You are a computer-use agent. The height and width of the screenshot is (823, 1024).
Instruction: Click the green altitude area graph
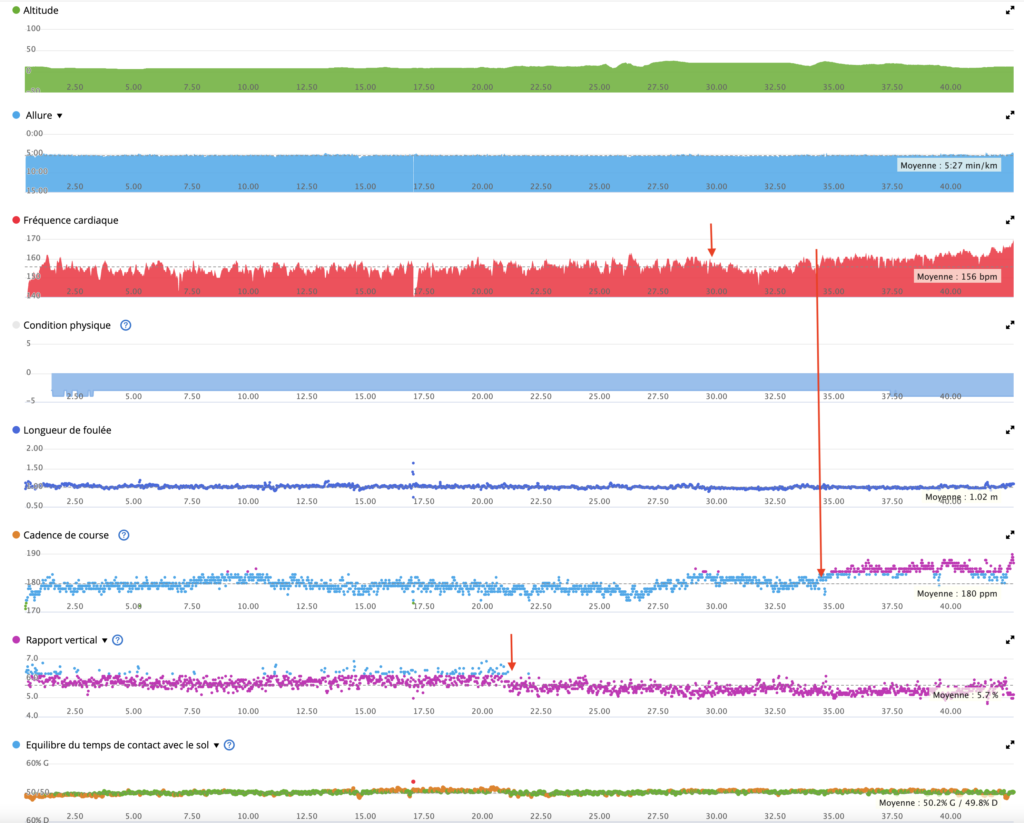pos(519,77)
